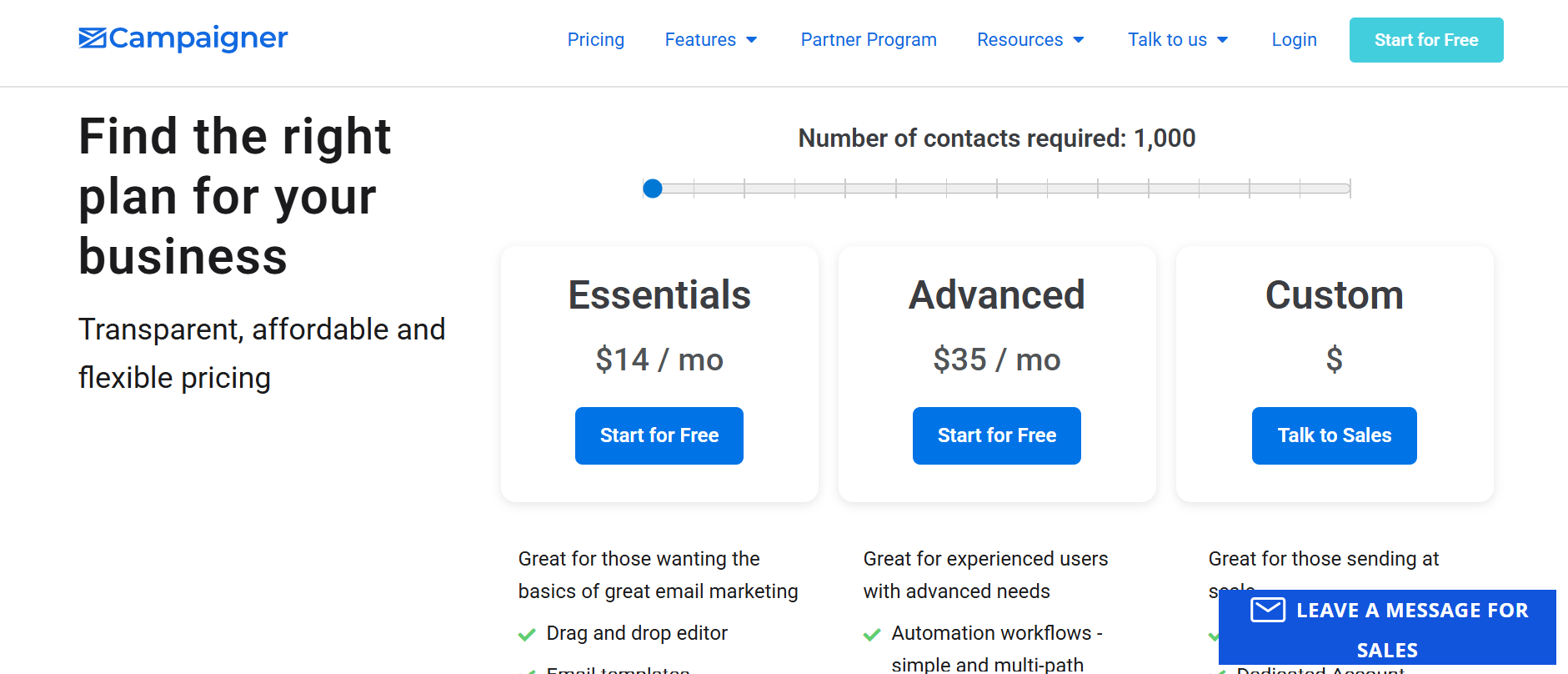
Task: Click the Custom plan title
Action: pyautogui.click(x=1335, y=295)
